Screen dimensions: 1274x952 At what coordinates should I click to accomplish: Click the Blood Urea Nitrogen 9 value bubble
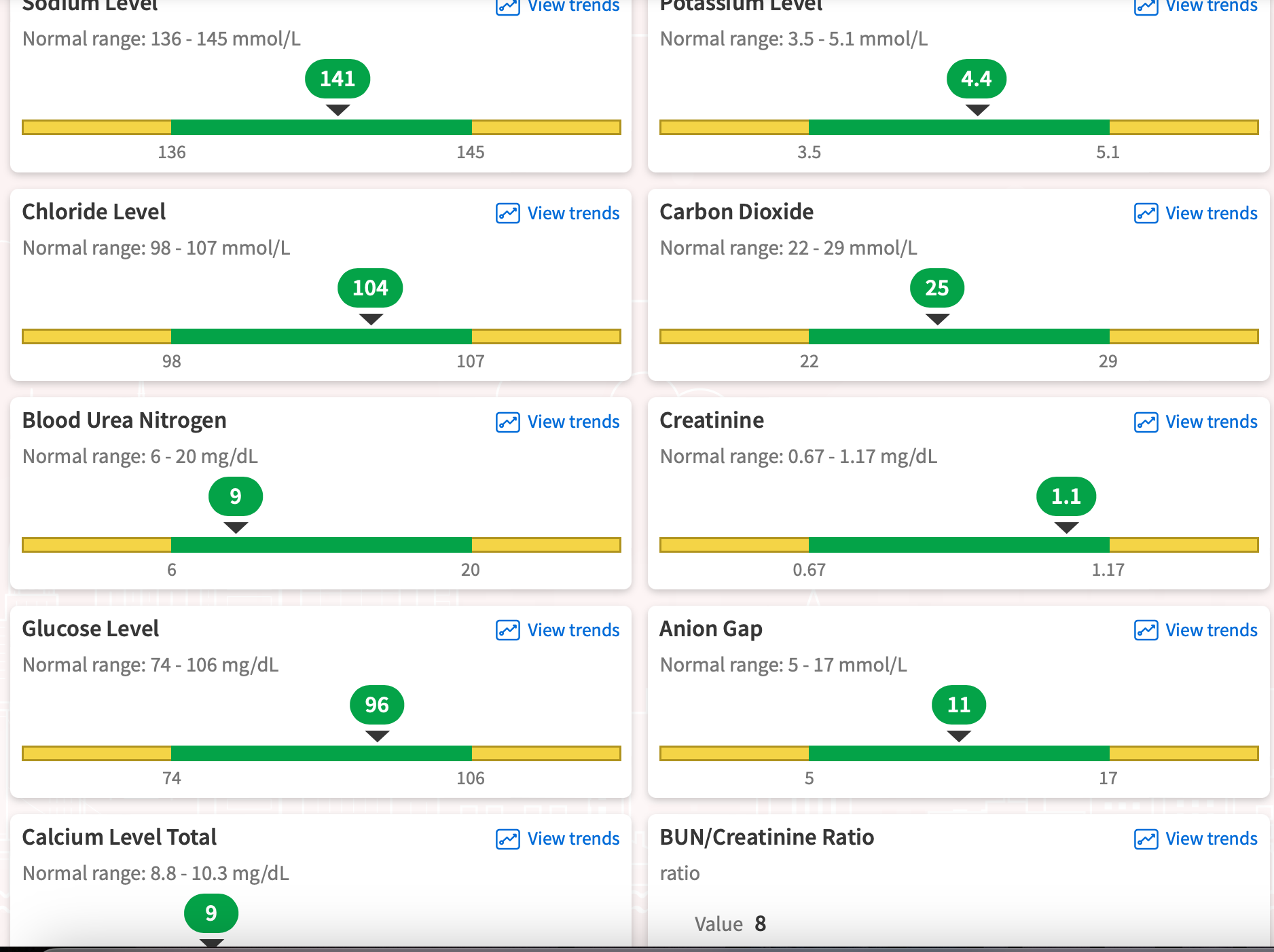tap(235, 496)
